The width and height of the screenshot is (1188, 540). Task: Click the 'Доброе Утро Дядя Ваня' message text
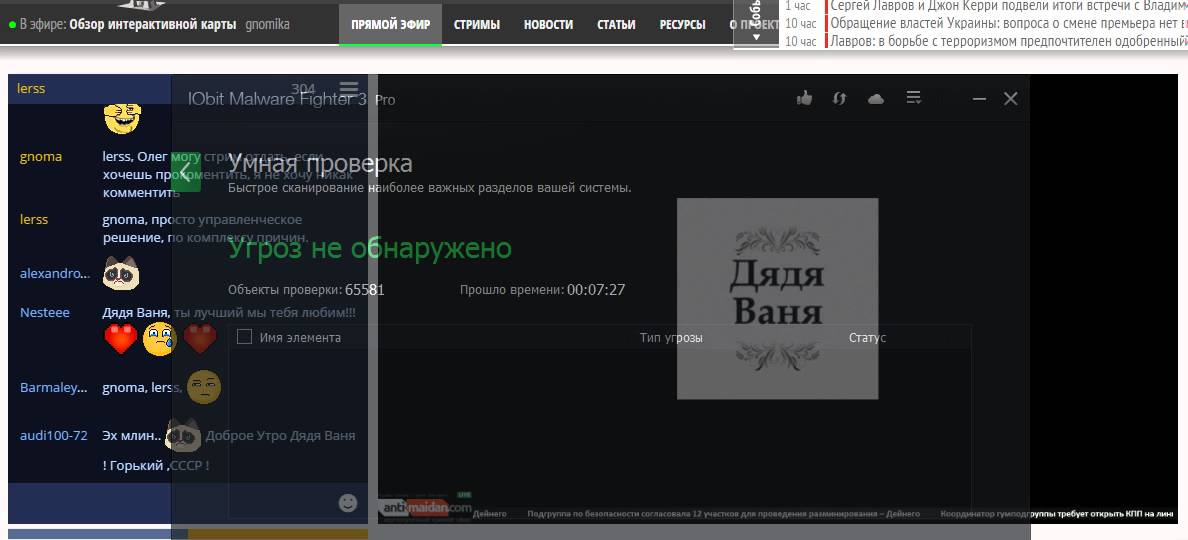(280, 435)
